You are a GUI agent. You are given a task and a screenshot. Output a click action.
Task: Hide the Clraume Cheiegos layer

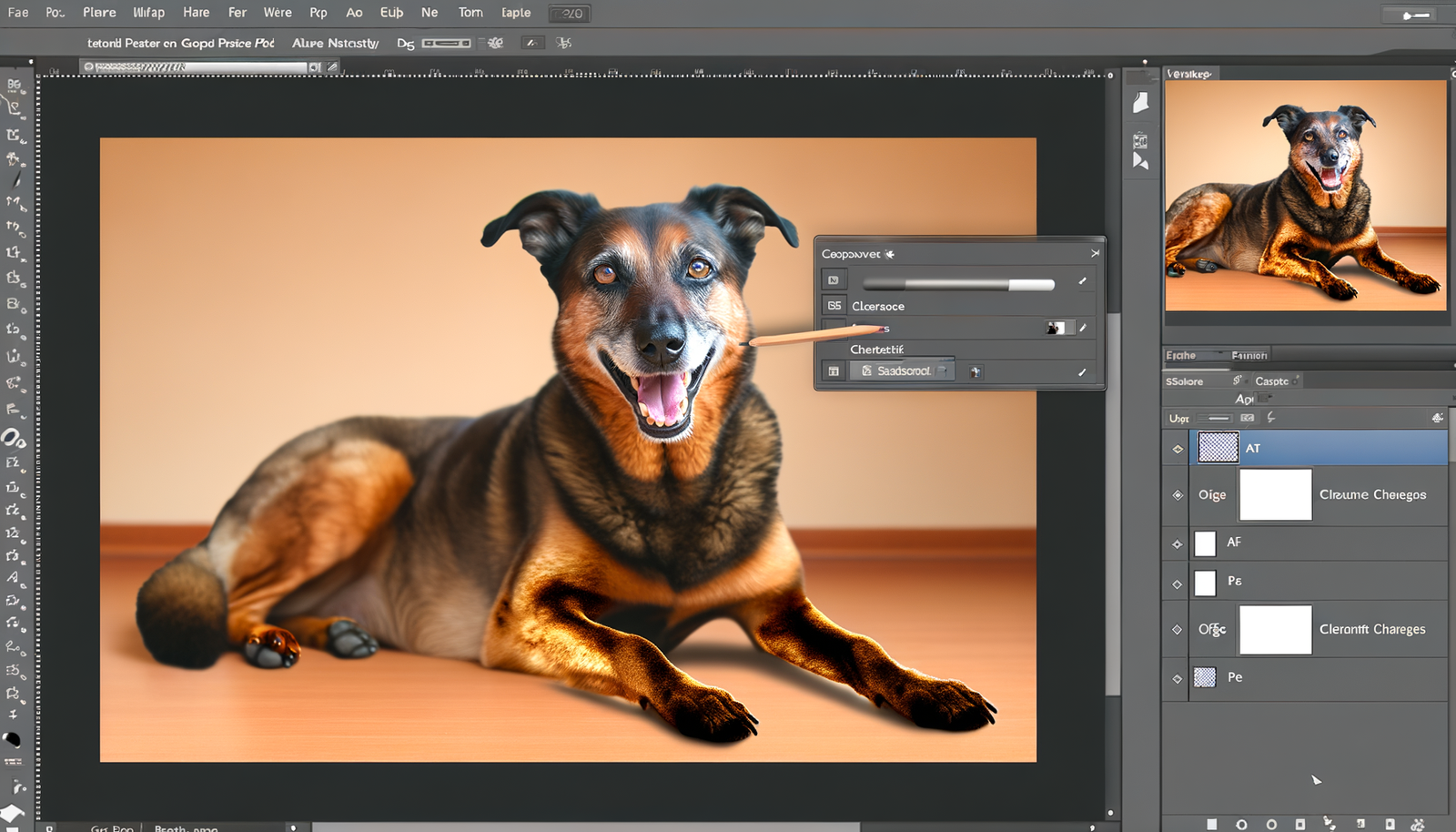1177,495
